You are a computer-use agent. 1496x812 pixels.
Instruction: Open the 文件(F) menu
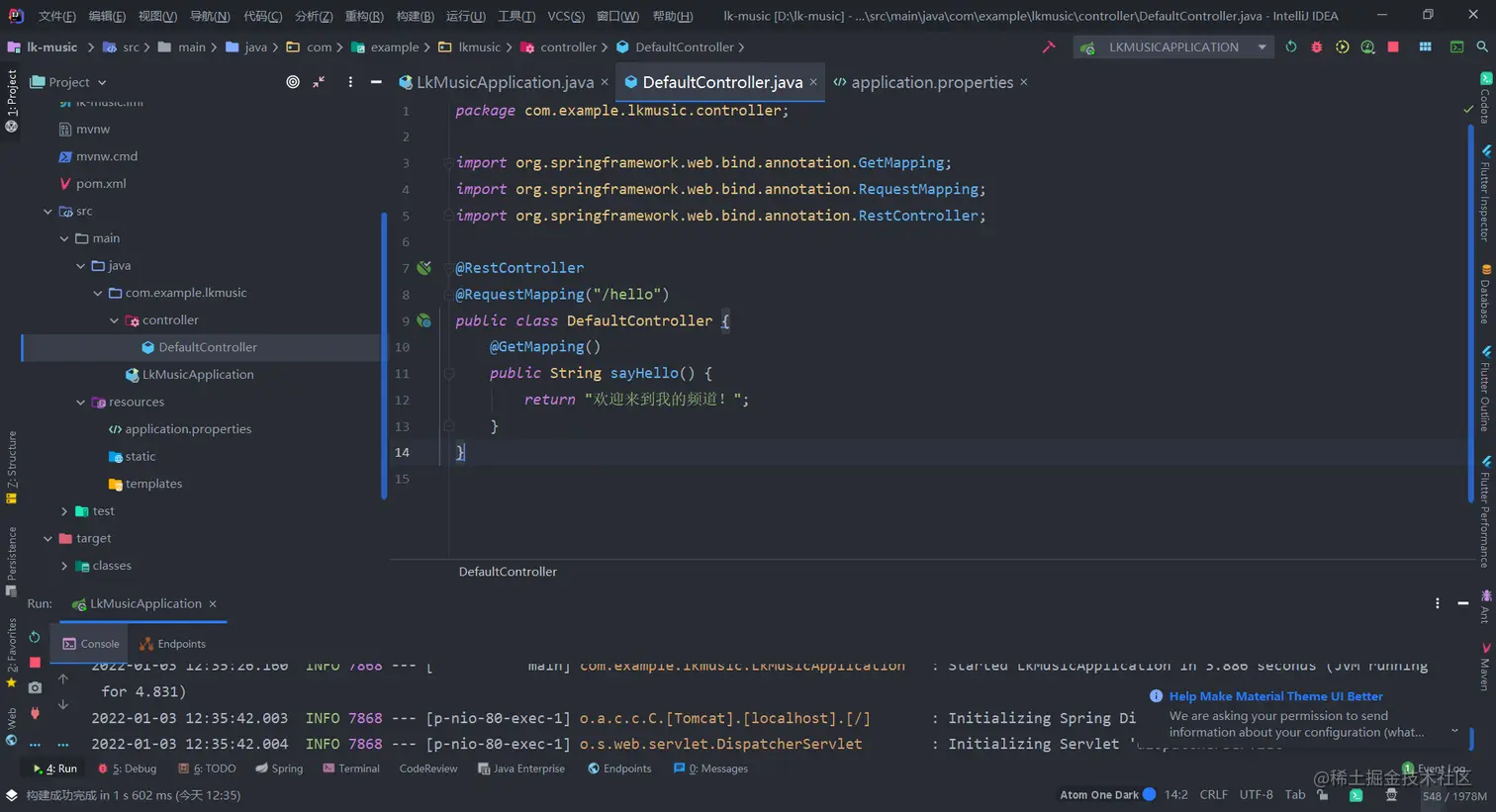(57, 16)
